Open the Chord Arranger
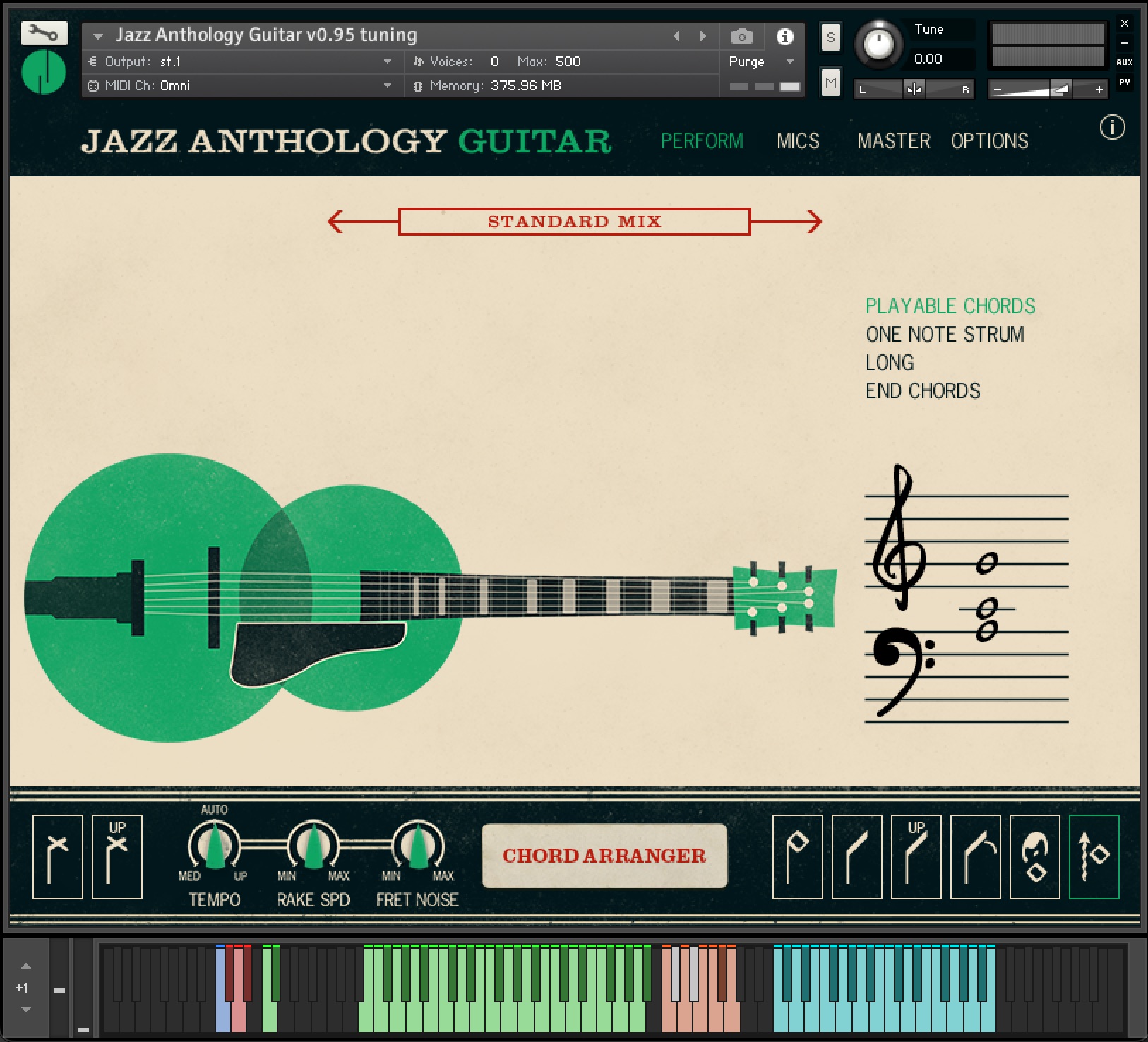Screen dimensions: 1148x1042 [x=604, y=856]
